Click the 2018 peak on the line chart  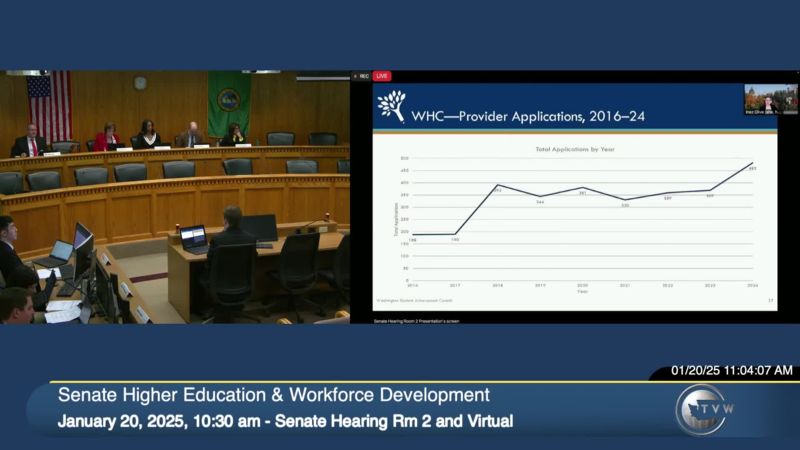[498, 185]
